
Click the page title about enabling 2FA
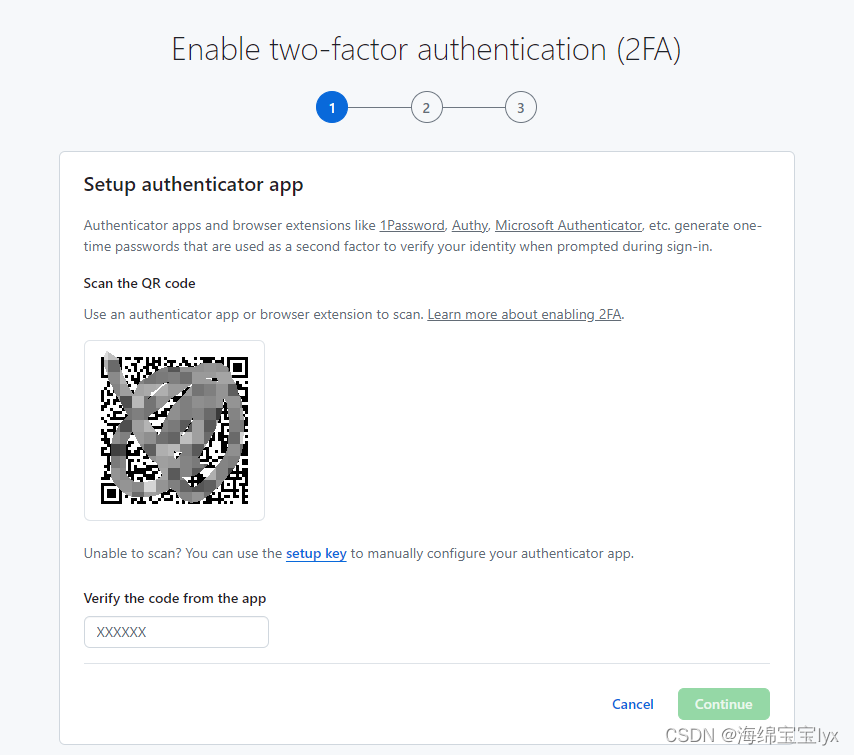click(x=427, y=48)
